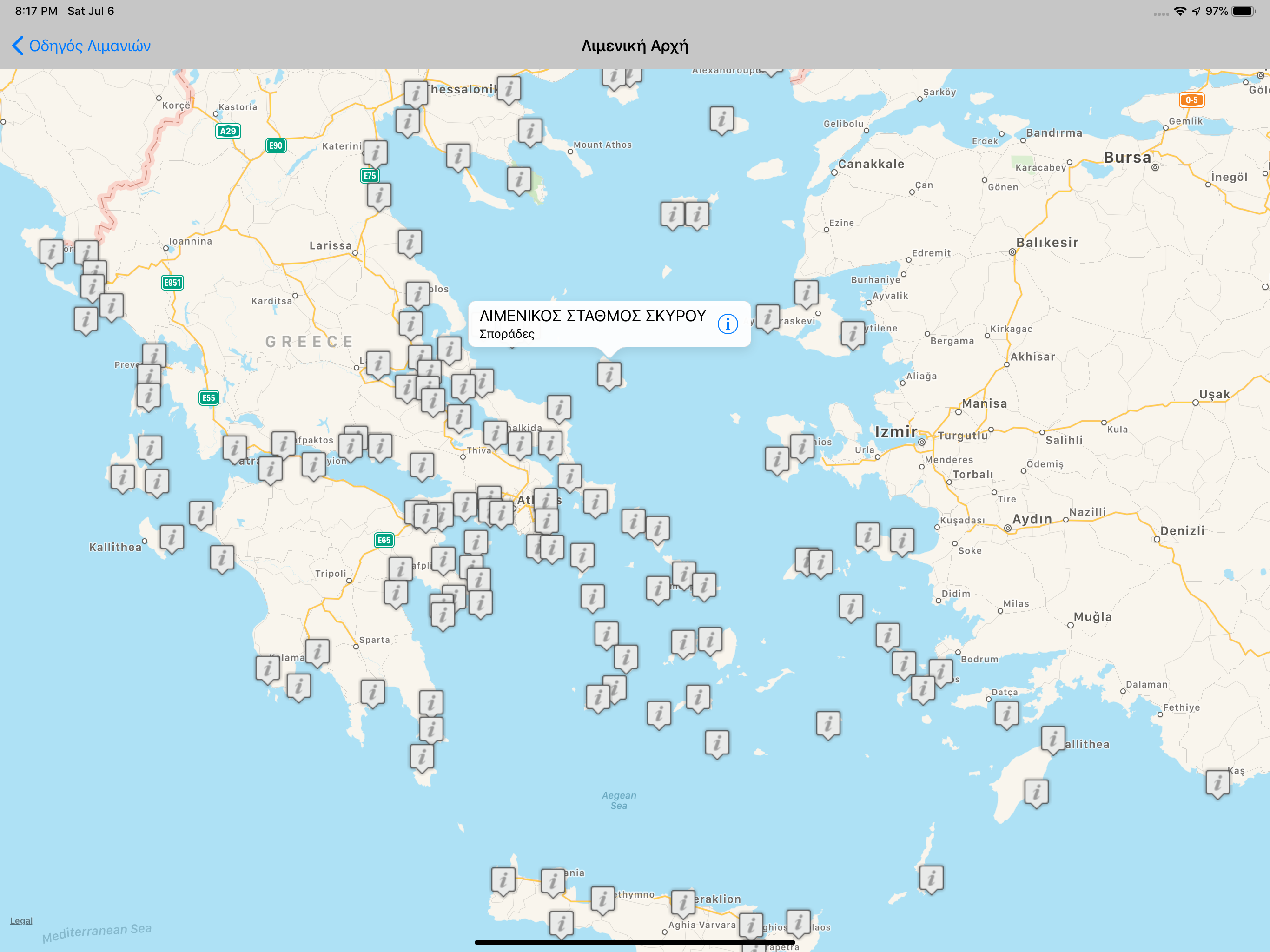Tap the O-5 highway sign
The width and height of the screenshot is (1270, 952).
(1191, 100)
